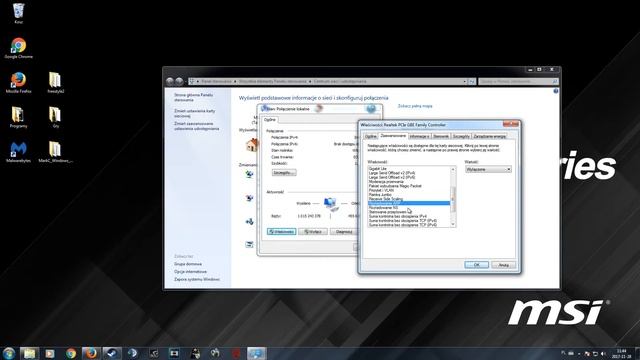The width and height of the screenshot is (640, 360).
Task: Click the Back arrow in Control Panel window
Action: point(170,81)
